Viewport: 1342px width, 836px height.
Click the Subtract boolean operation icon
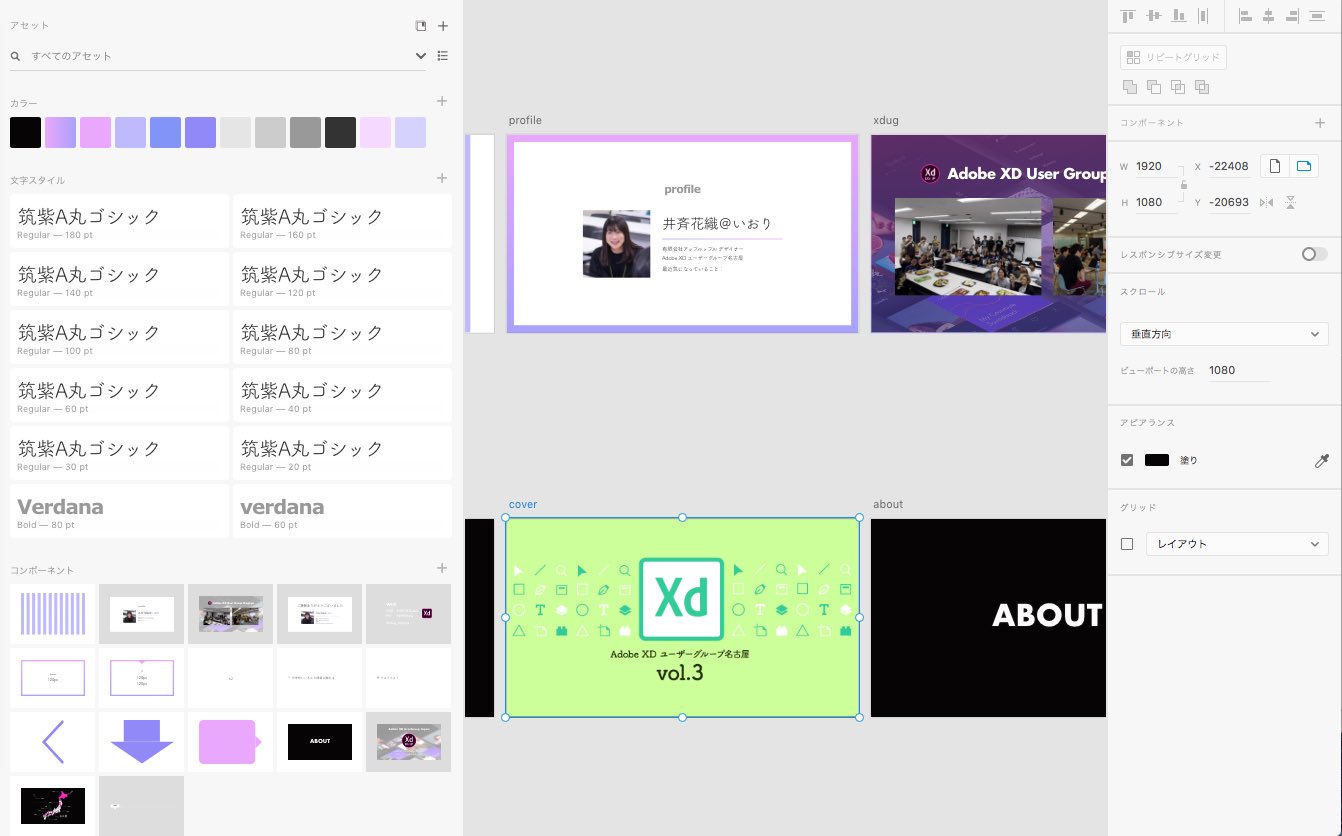[x=1154, y=87]
